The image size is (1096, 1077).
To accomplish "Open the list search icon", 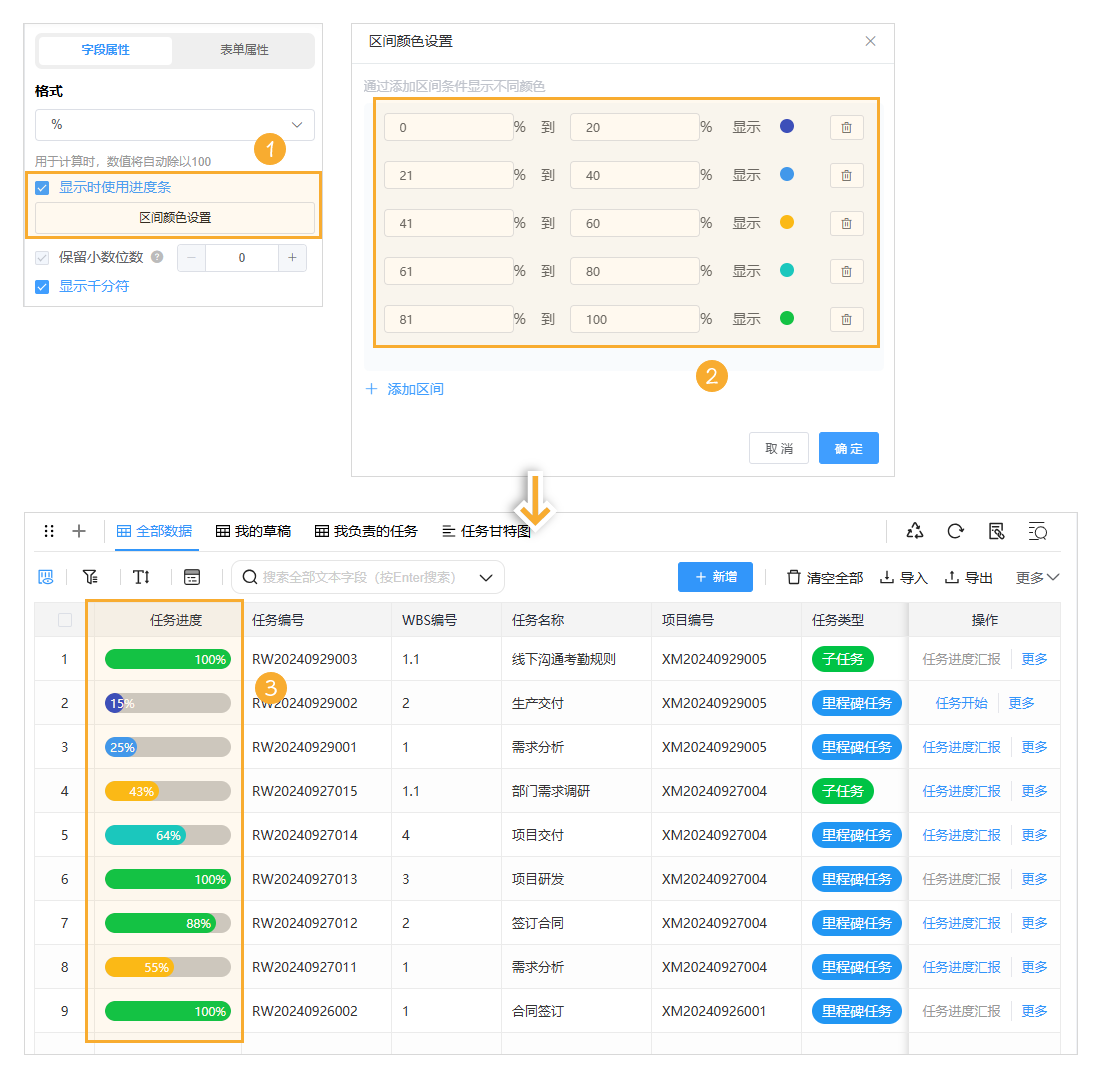I will point(1037,531).
